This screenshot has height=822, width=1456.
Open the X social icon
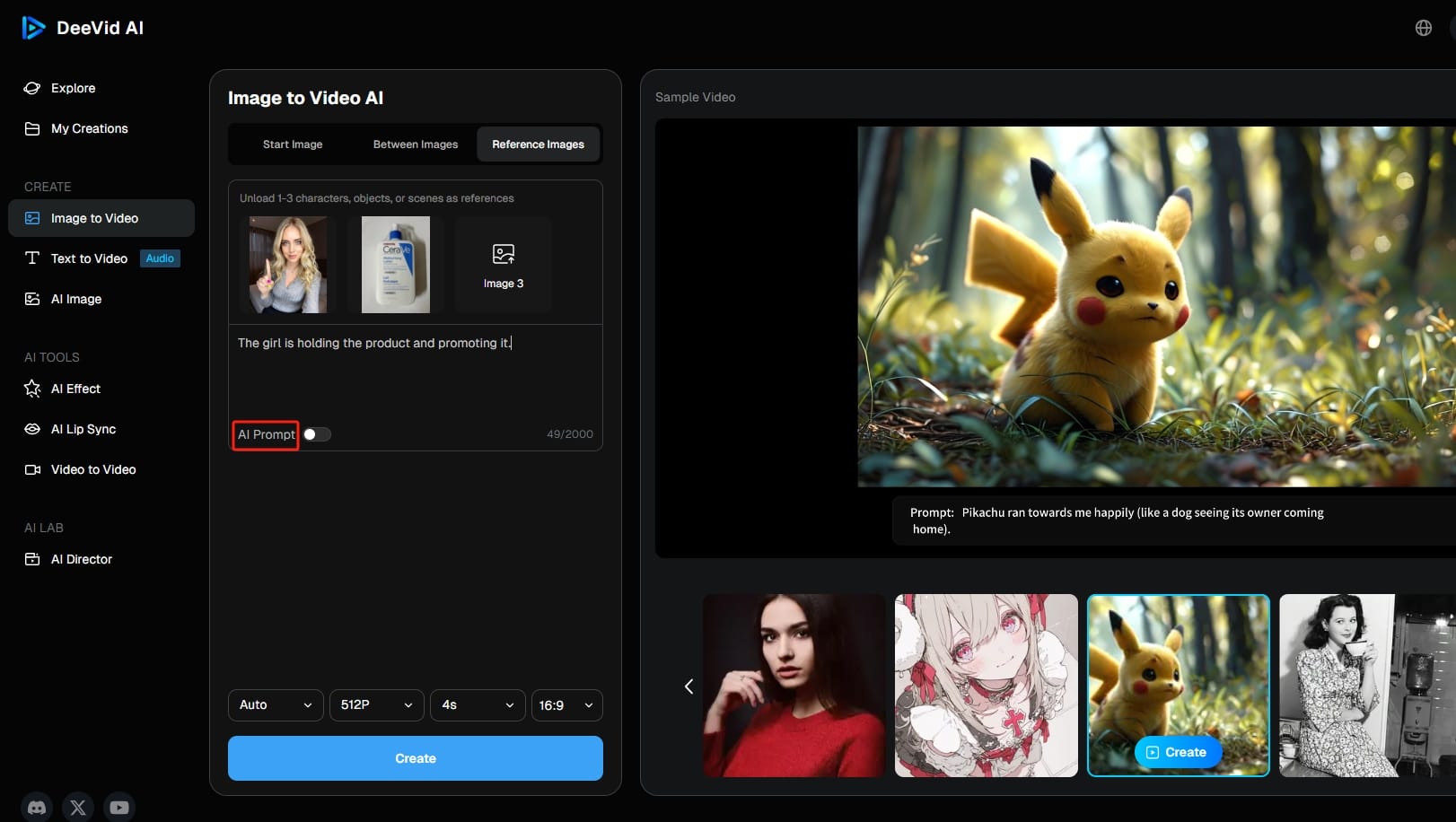coord(78,808)
